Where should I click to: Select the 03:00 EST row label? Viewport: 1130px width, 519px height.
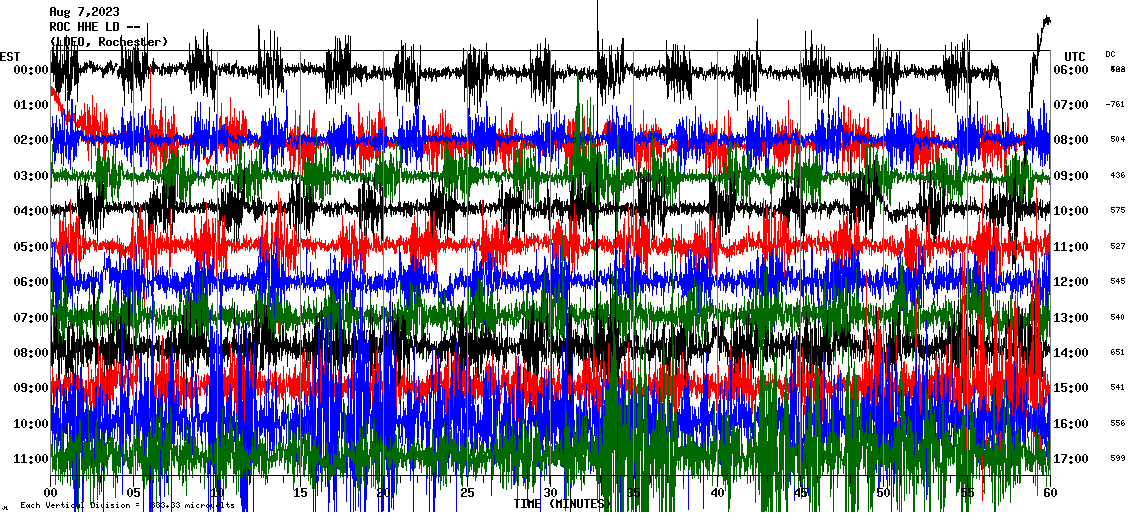pos(30,176)
